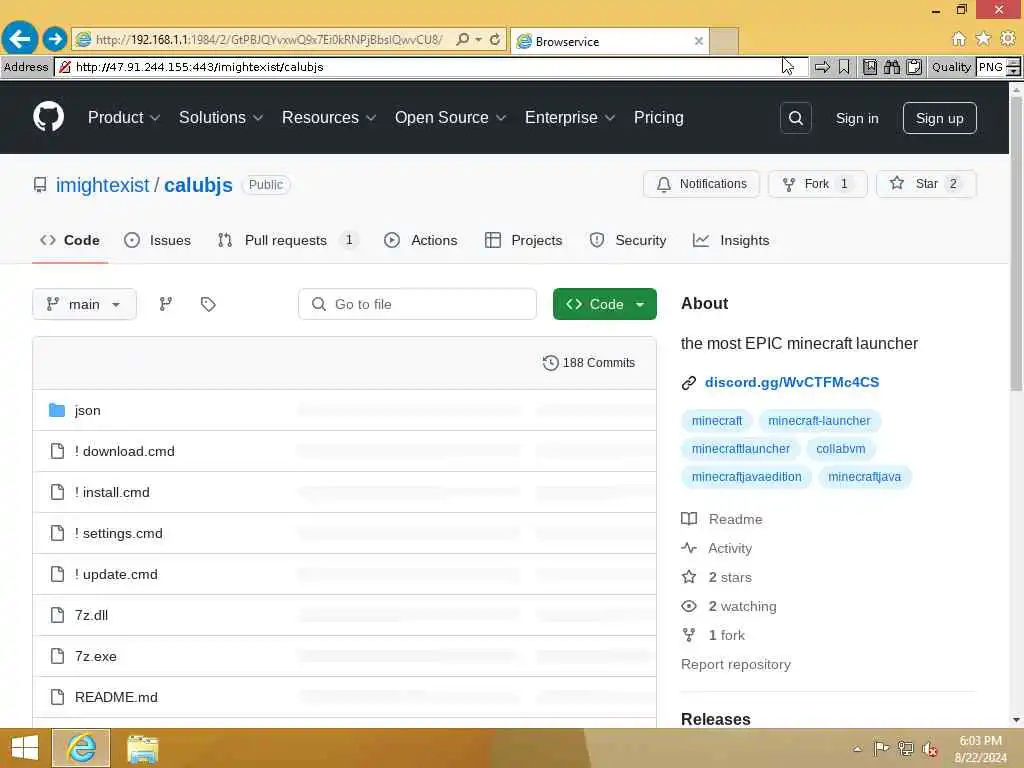Focus the Go to file search box
This screenshot has height=768, width=1024.
pyautogui.click(x=417, y=304)
